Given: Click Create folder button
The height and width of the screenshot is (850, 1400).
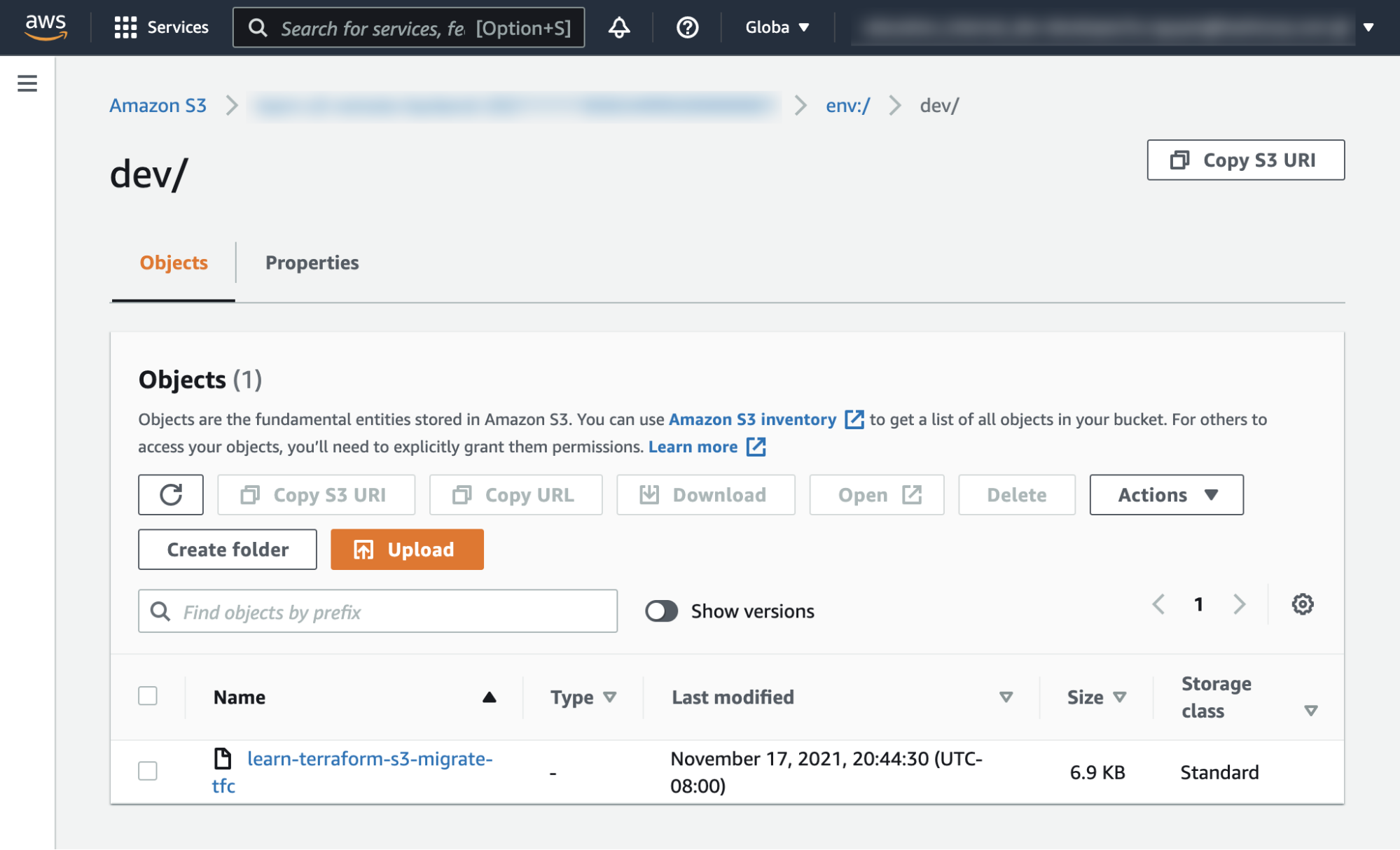Looking at the screenshot, I should click(x=228, y=550).
